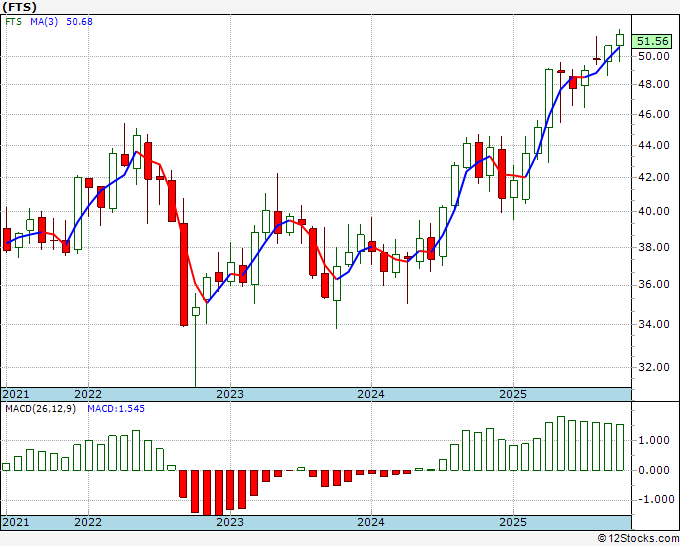
Task: Open the 12Stocks.com copyright link
Action: coord(638,539)
